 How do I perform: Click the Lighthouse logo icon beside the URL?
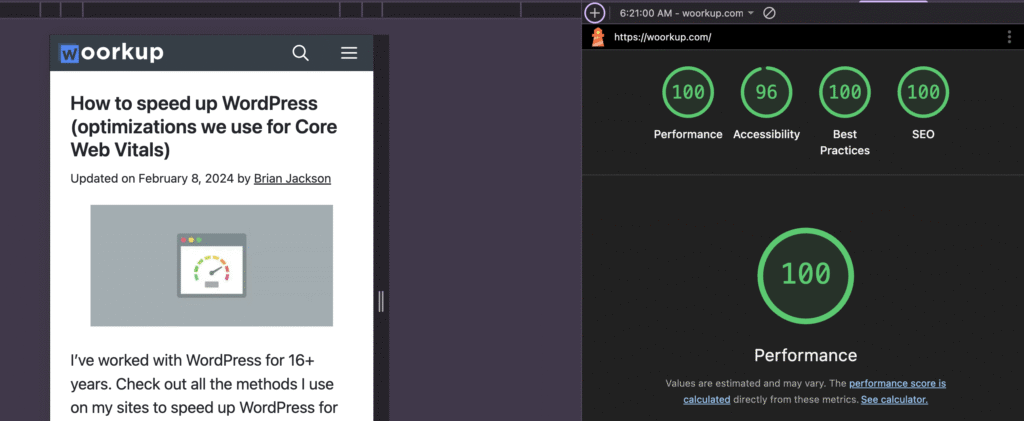[x=598, y=37]
